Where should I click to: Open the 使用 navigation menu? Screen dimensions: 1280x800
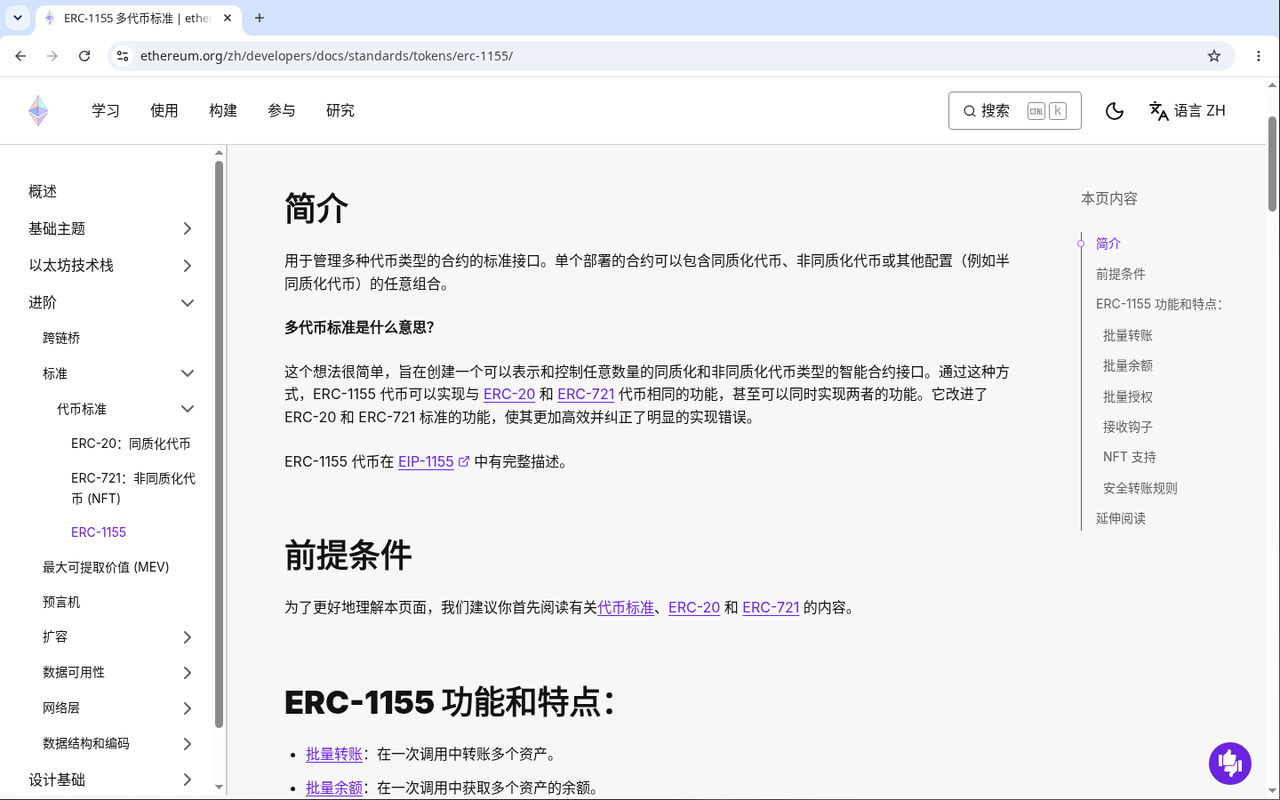point(164,111)
